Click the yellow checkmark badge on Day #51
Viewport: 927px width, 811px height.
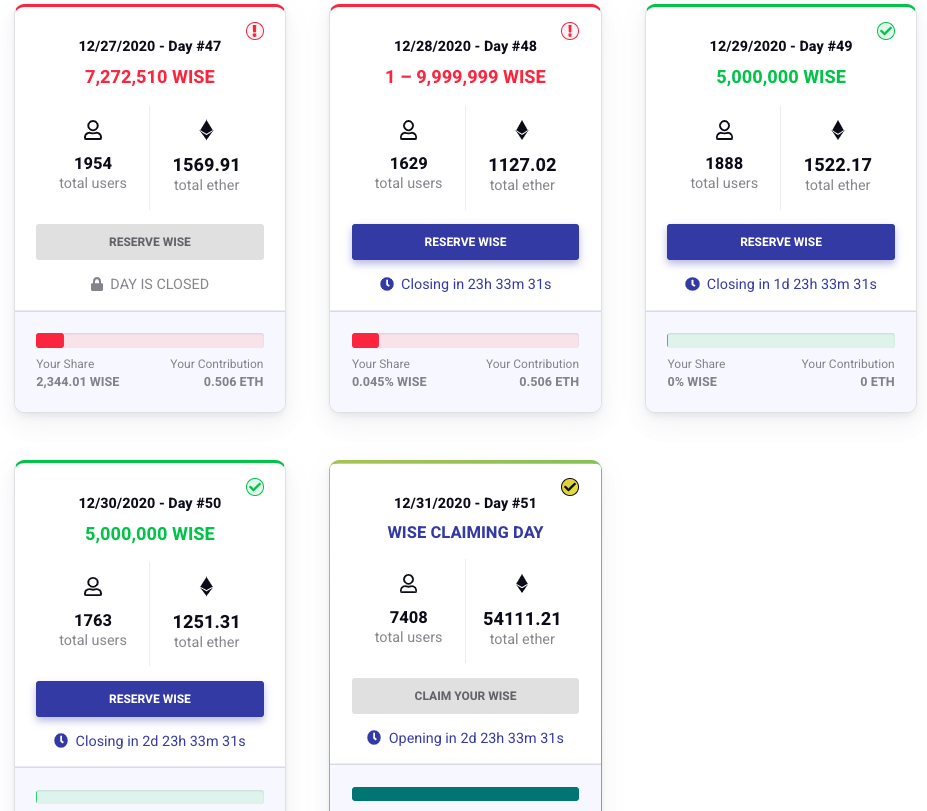pyautogui.click(x=570, y=487)
